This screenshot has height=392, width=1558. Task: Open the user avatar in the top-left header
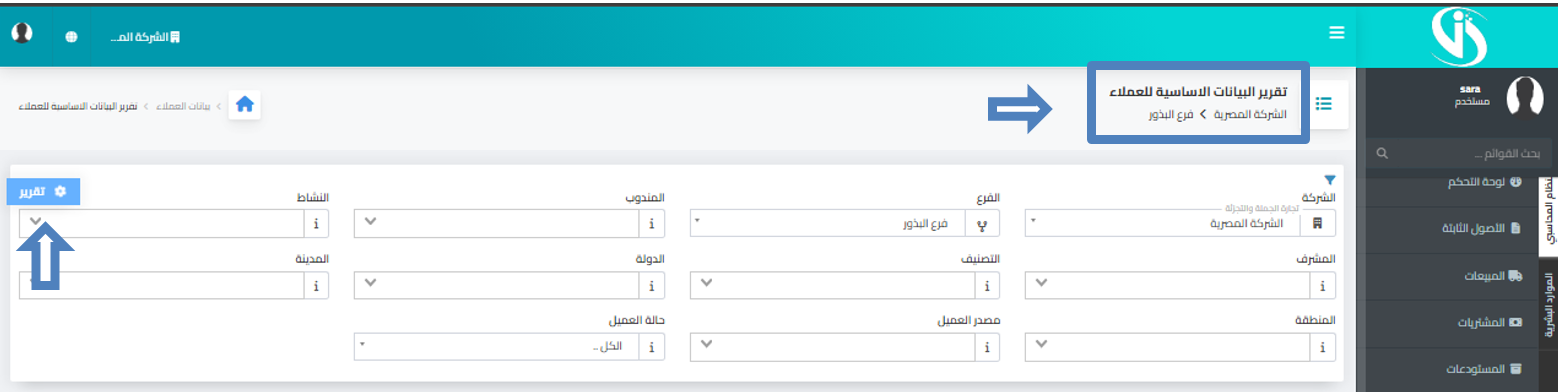point(22,33)
